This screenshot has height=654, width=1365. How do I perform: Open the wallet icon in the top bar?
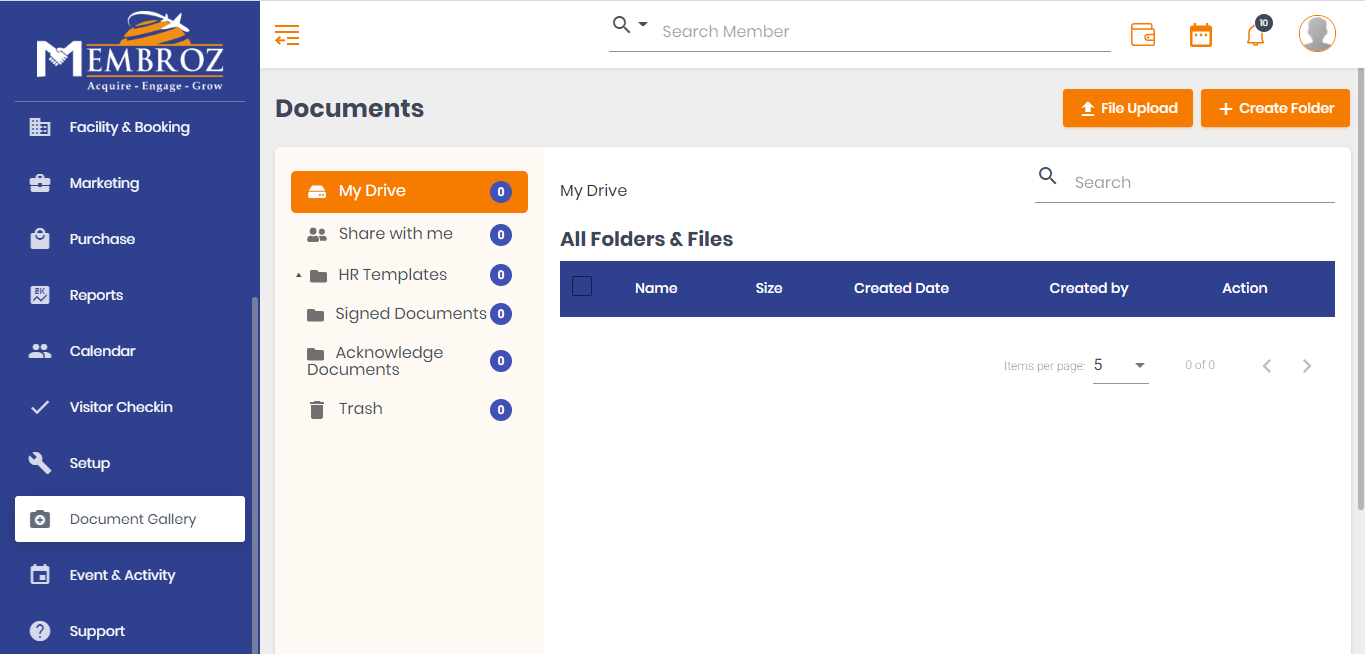(1143, 34)
